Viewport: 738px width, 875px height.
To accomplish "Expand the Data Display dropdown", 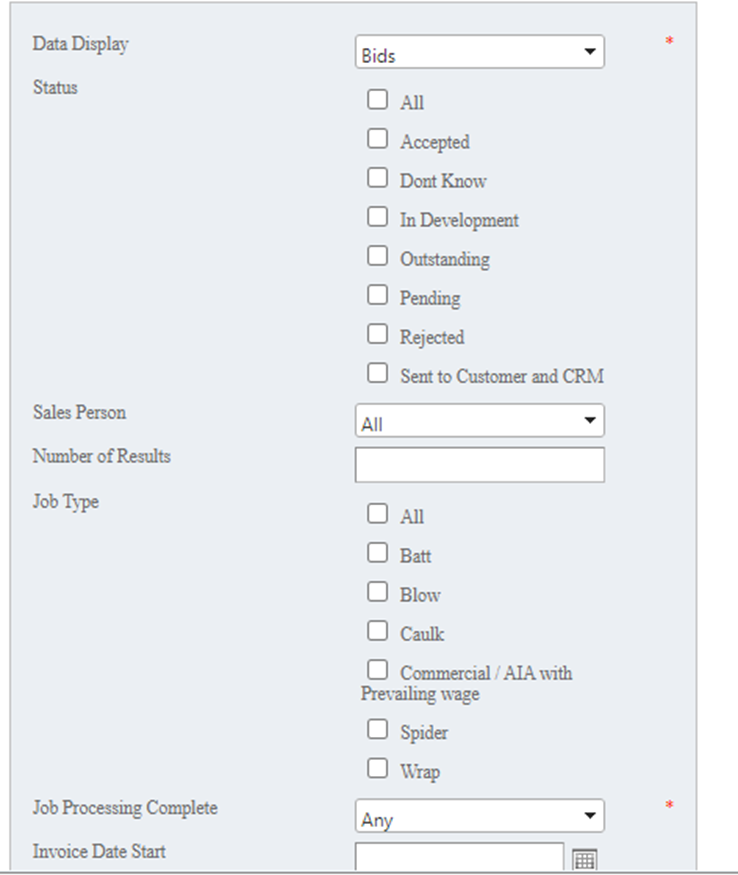I will pyautogui.click(x=479, y=53).
